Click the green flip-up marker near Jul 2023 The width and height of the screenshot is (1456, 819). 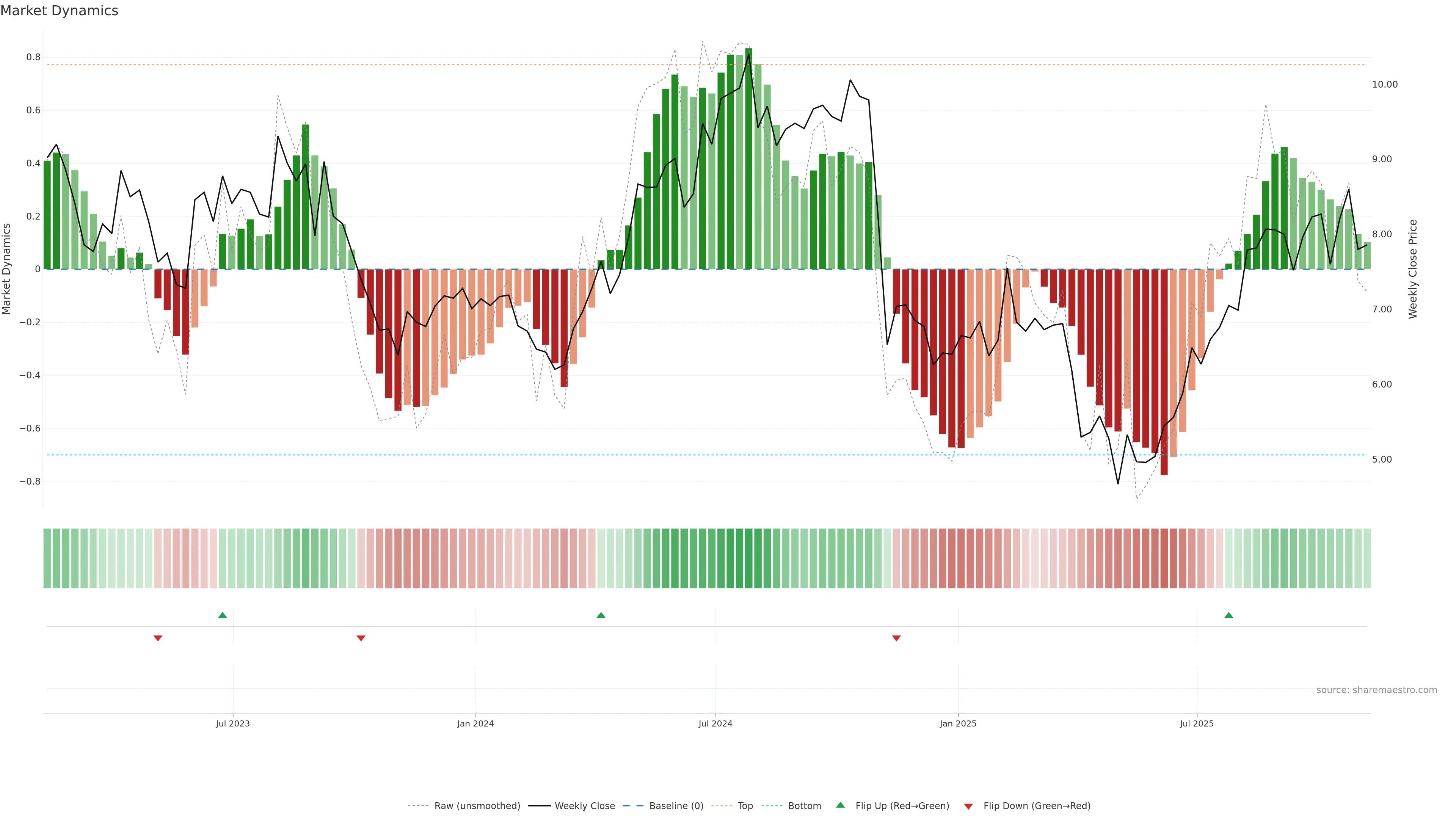coord(223,615)
